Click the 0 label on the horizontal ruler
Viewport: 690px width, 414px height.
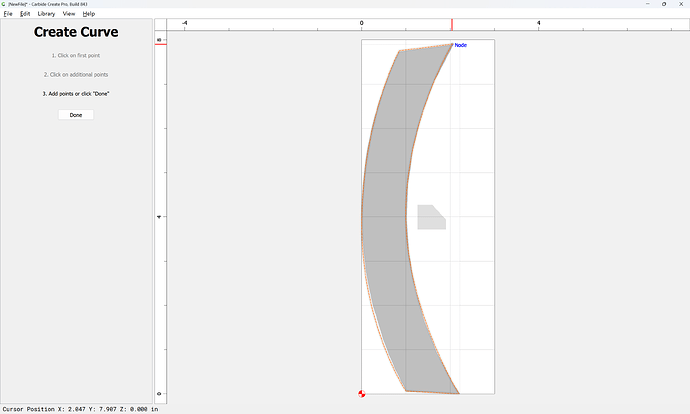[362, 23]
